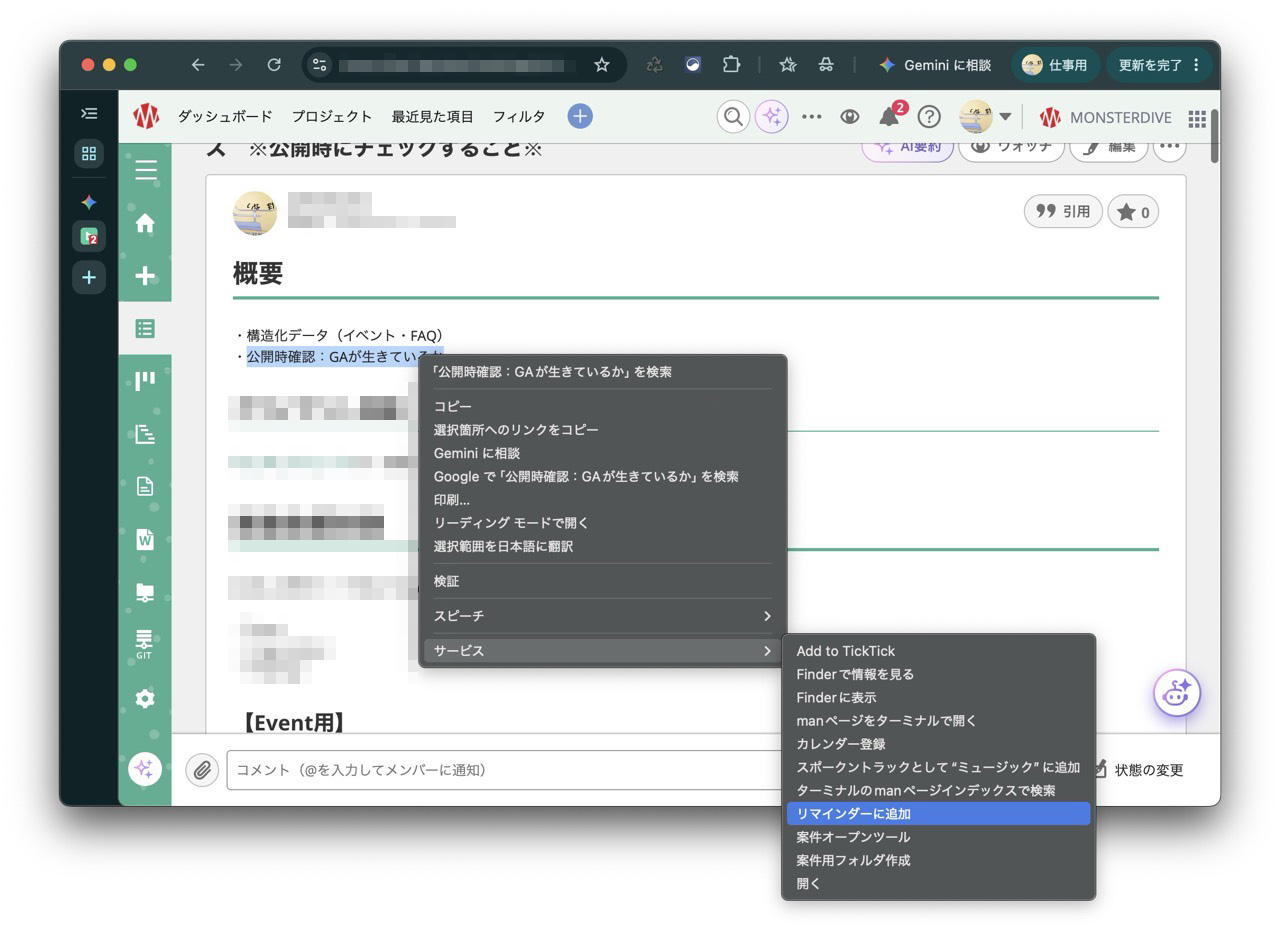Choose カレンダー登録 in services menu
This screenshot has width=1280, height=929.
click(938, 744)
